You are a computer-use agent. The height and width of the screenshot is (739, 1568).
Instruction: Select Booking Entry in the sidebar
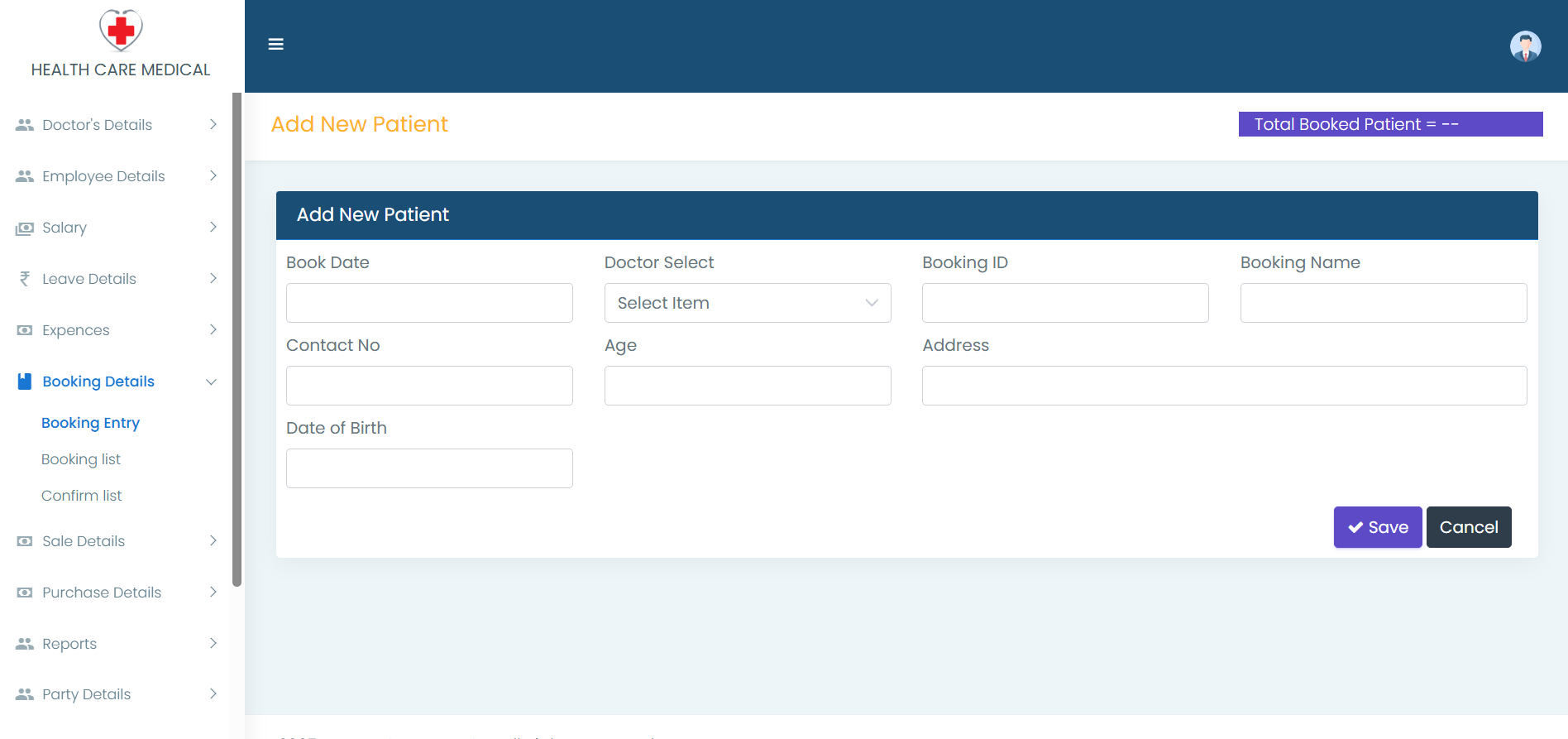tap(90, 423)
